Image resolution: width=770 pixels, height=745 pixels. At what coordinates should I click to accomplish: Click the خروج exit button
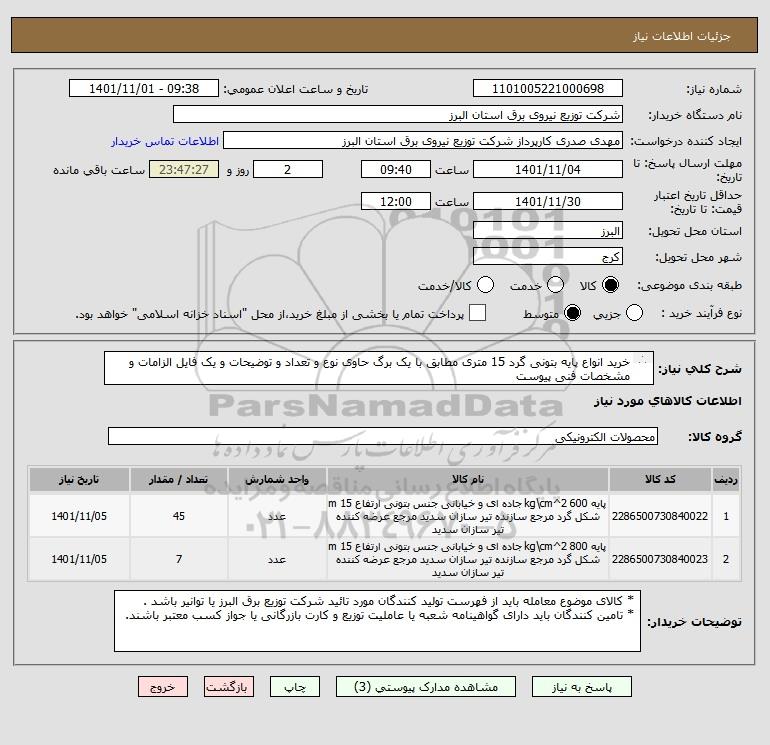point(163,687)
